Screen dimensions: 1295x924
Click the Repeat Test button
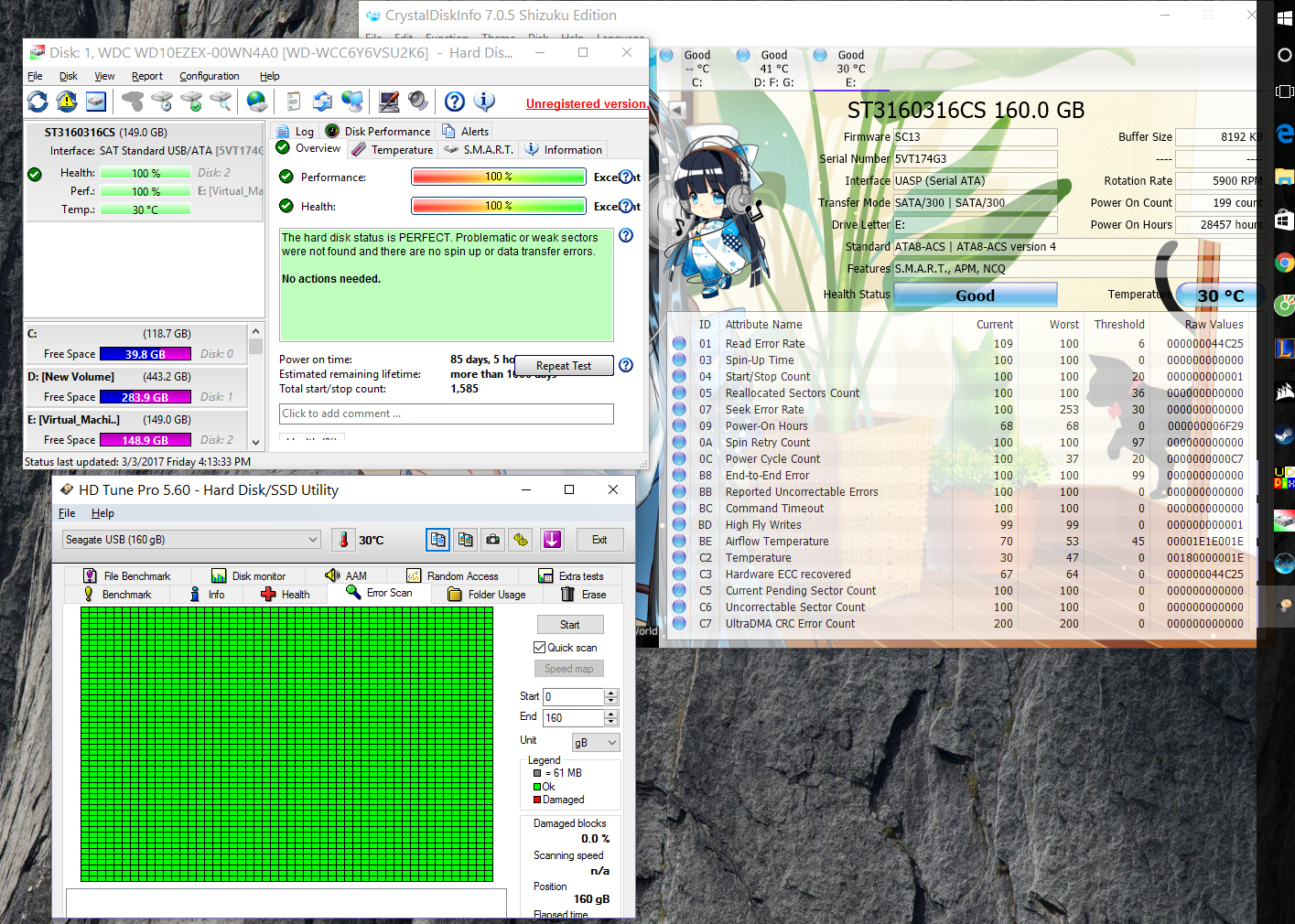pos(564,366)
